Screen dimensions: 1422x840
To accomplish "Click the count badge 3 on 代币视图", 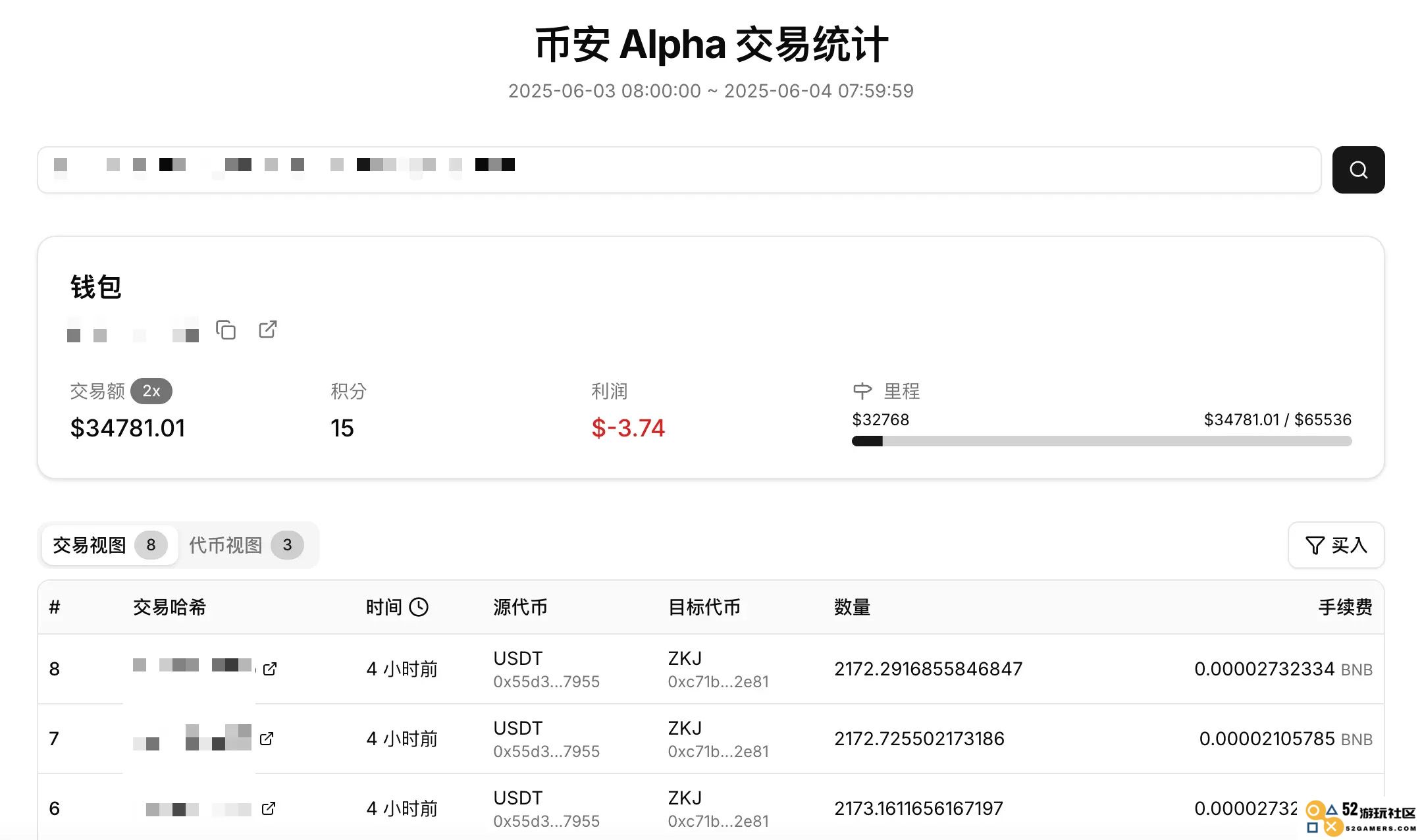I will [x=287, y=545].
